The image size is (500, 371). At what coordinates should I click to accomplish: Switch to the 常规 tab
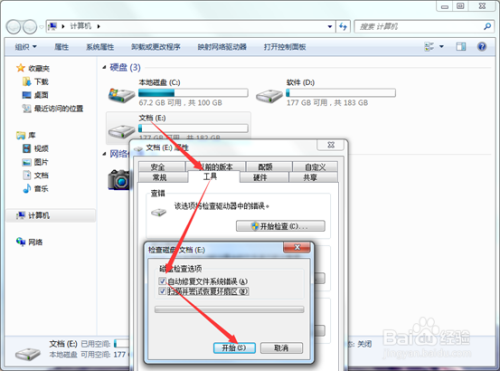163,177
